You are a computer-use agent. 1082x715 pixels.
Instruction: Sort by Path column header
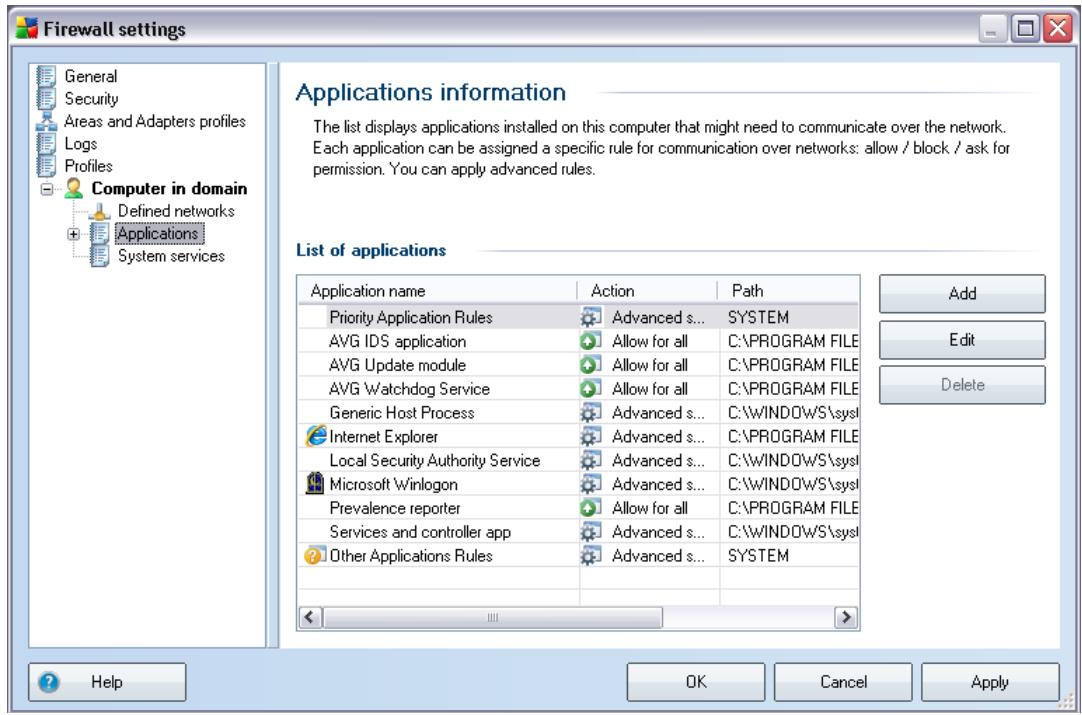click(789, 291)
